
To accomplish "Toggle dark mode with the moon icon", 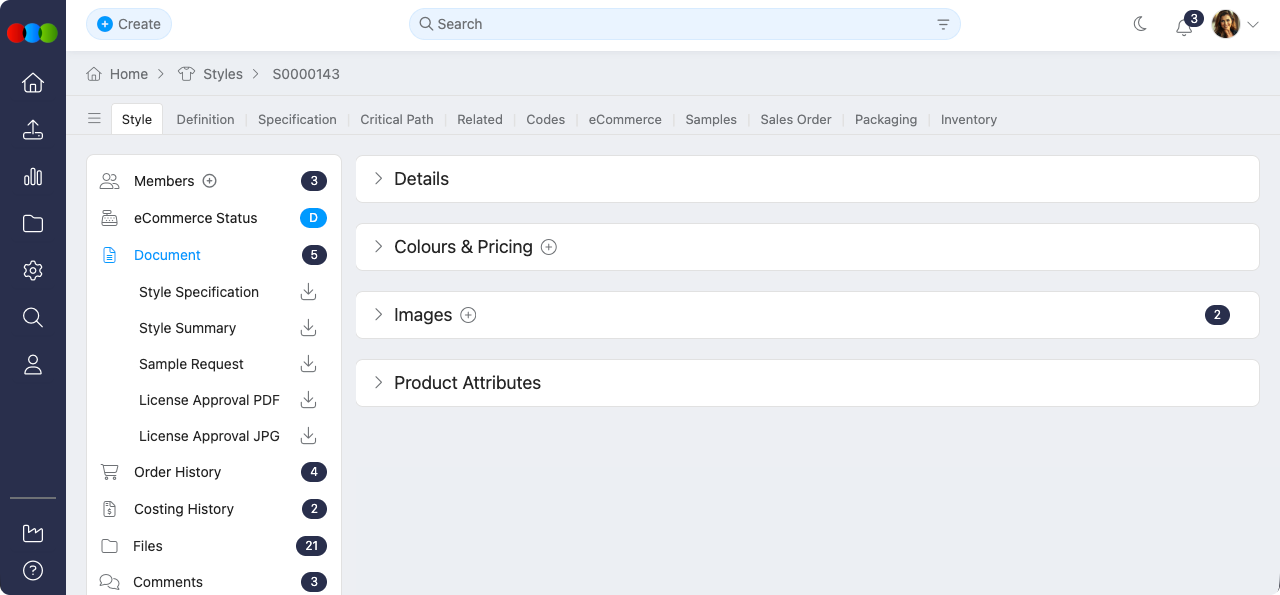I will click(1140, 23).
